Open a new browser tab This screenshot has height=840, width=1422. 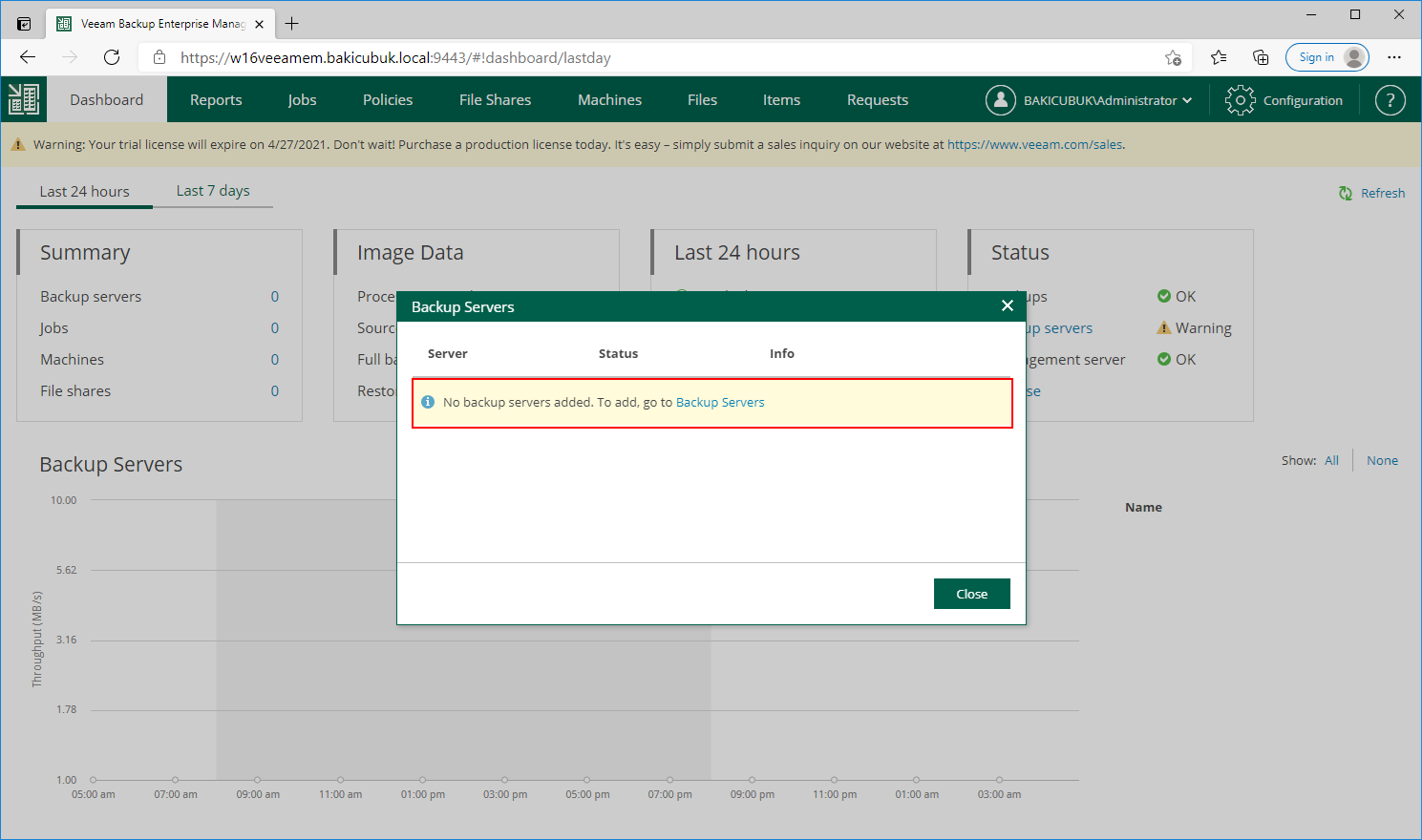coord(292,24)
